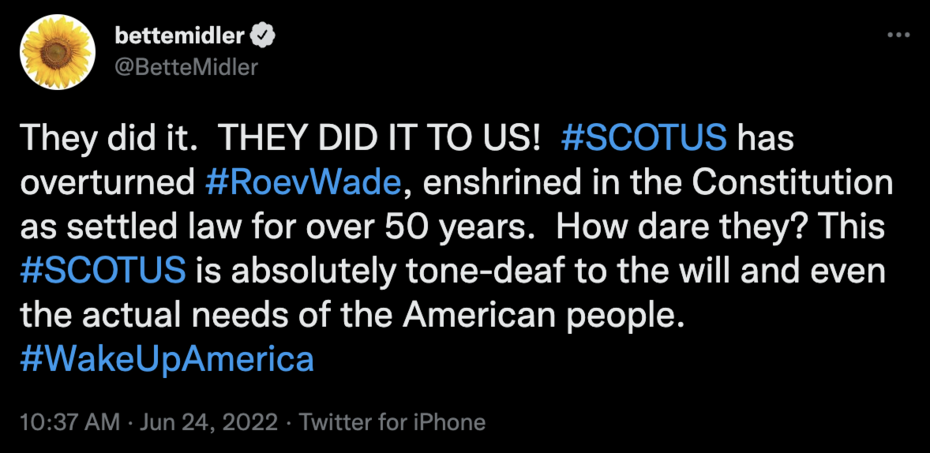Viewport: 930px width, 453px height.
Task: Open the Twitter for iPhone source link
Action: (x=393, y=422)
